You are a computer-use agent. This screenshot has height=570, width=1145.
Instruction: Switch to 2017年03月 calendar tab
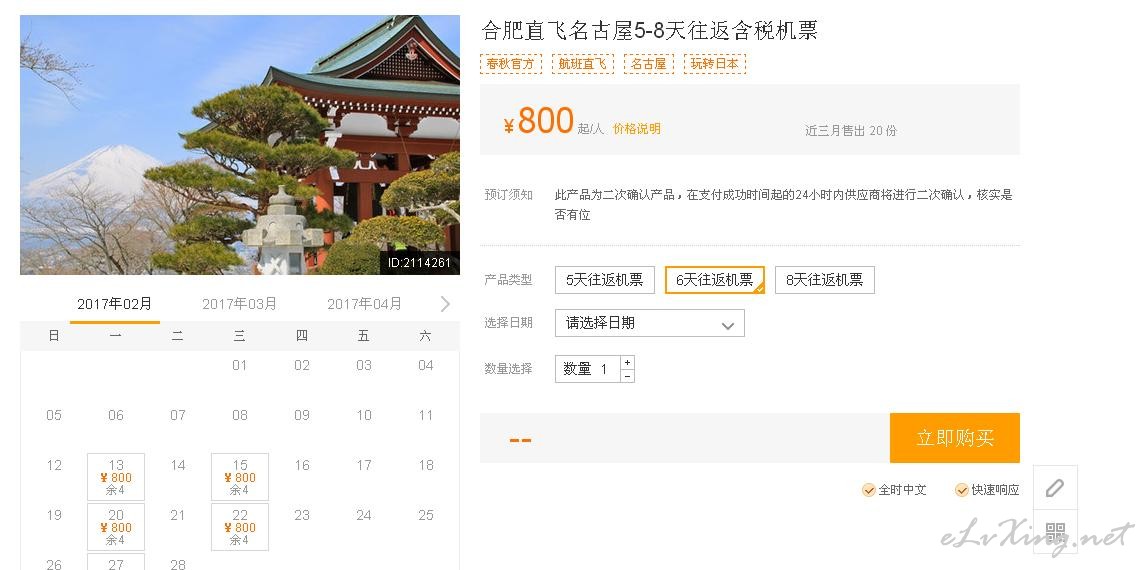click(240, 304)
